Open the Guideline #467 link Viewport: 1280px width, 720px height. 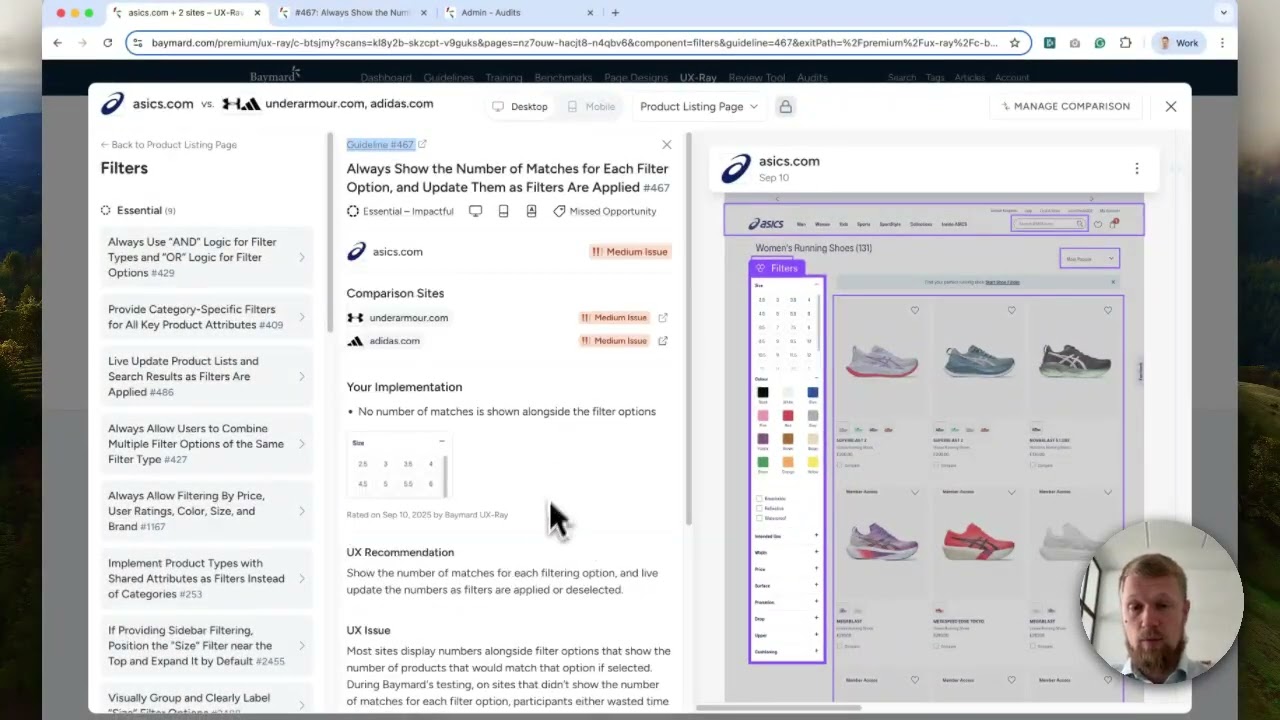(x=380, y=145)
